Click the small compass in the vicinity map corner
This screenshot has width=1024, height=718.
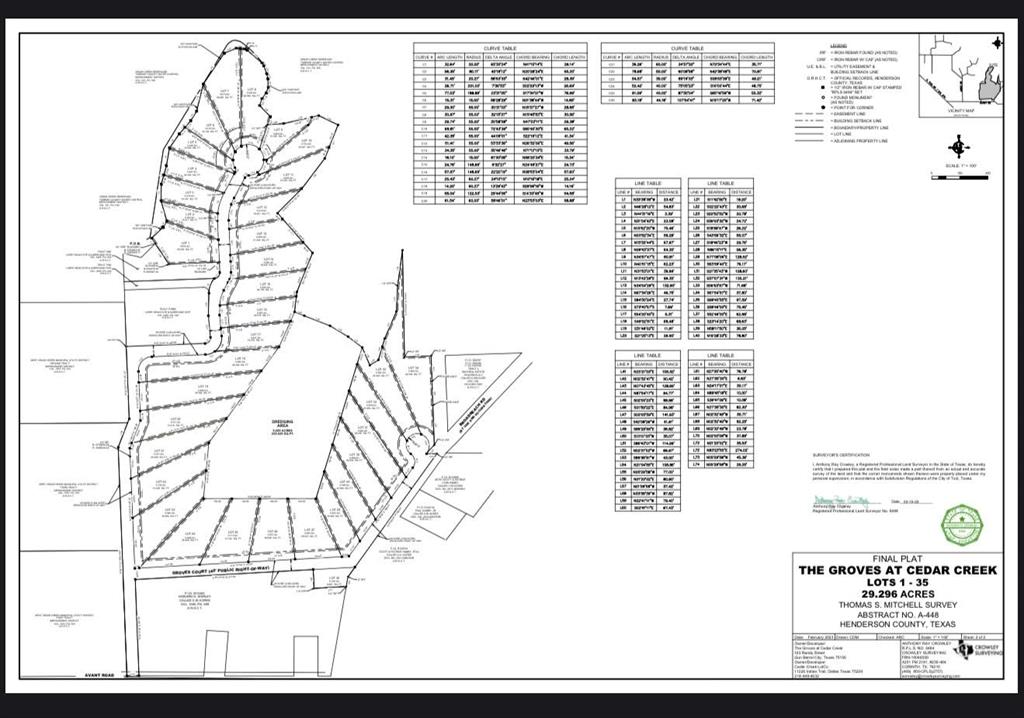tap(997, 43)
